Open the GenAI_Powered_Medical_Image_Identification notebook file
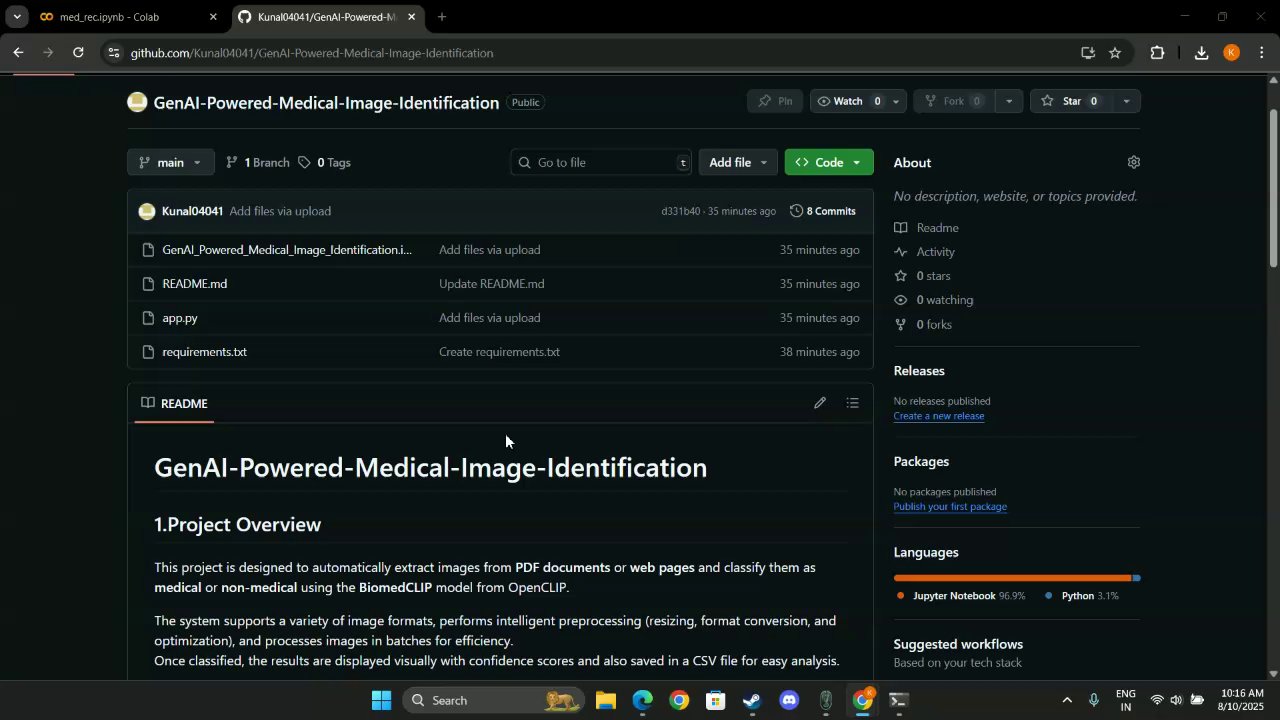This screenshot has width=1280, height=720. coord(287,250)
